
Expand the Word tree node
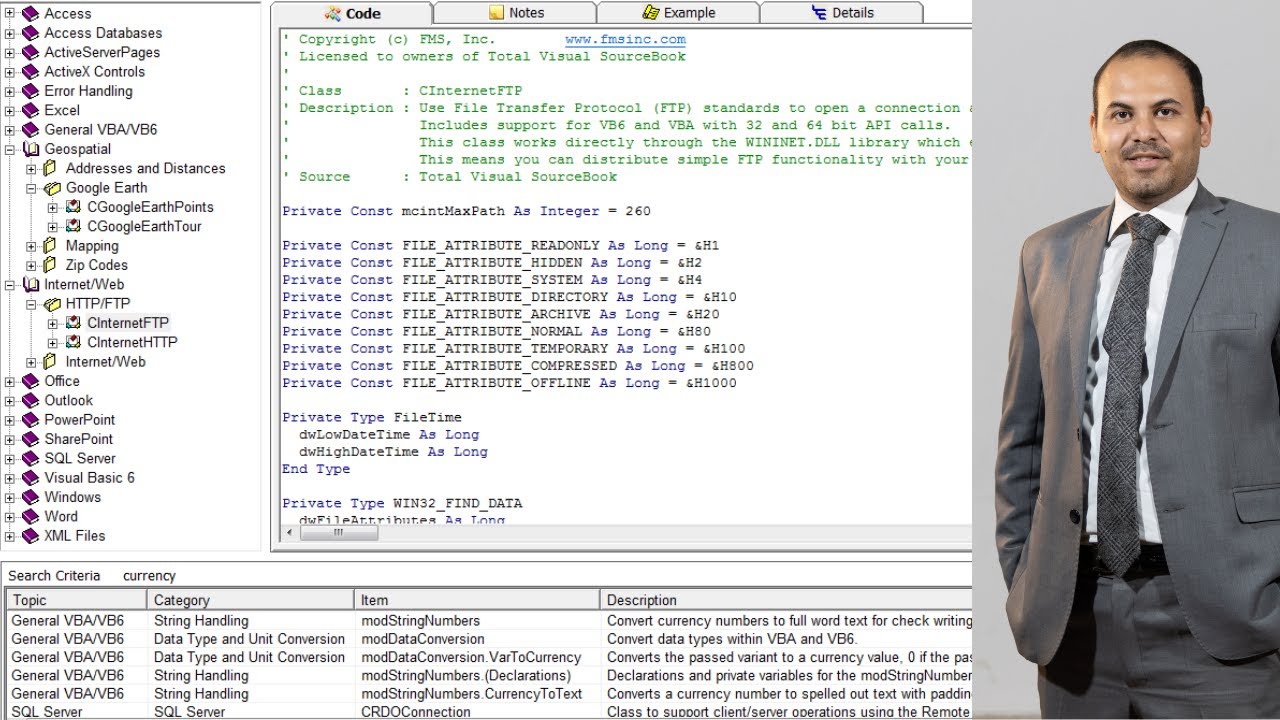click(x=10, y=516)
